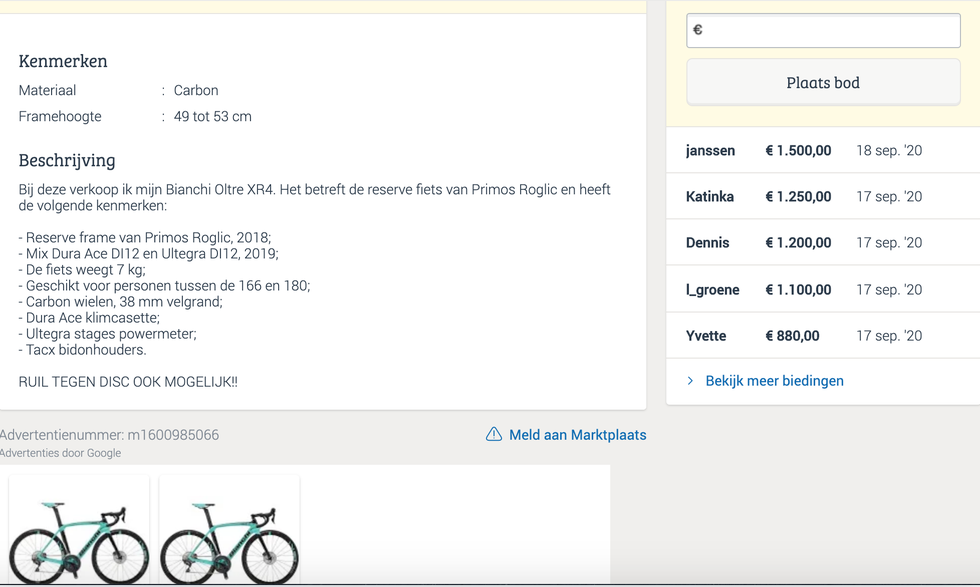Select bidder name Katinka
The image size is (980, 587).
coord(709,197)
